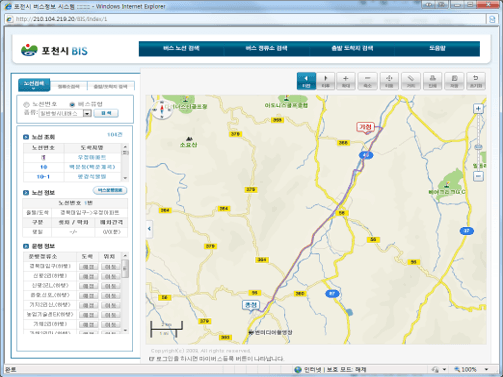Click the arrow icon beside 노선 조회
This screenshot has width=503, height=377.
(26, 137)
